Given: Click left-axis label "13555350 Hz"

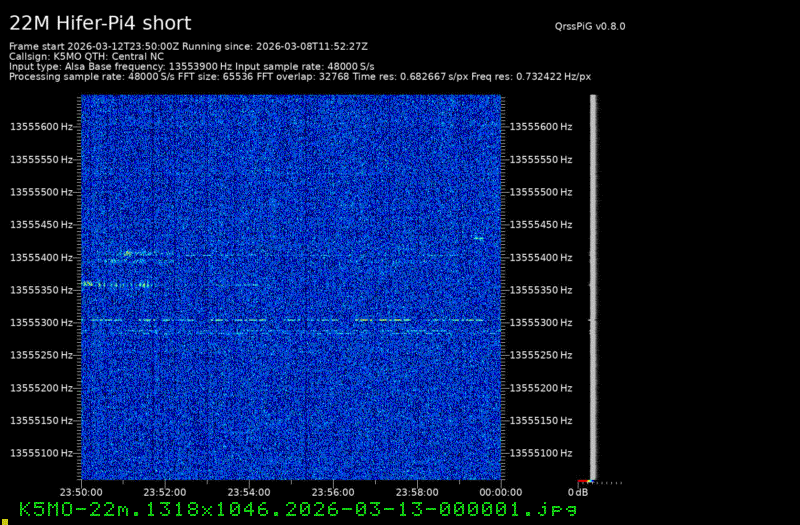Looking at the screenshot, I should (x=41, y=290).
